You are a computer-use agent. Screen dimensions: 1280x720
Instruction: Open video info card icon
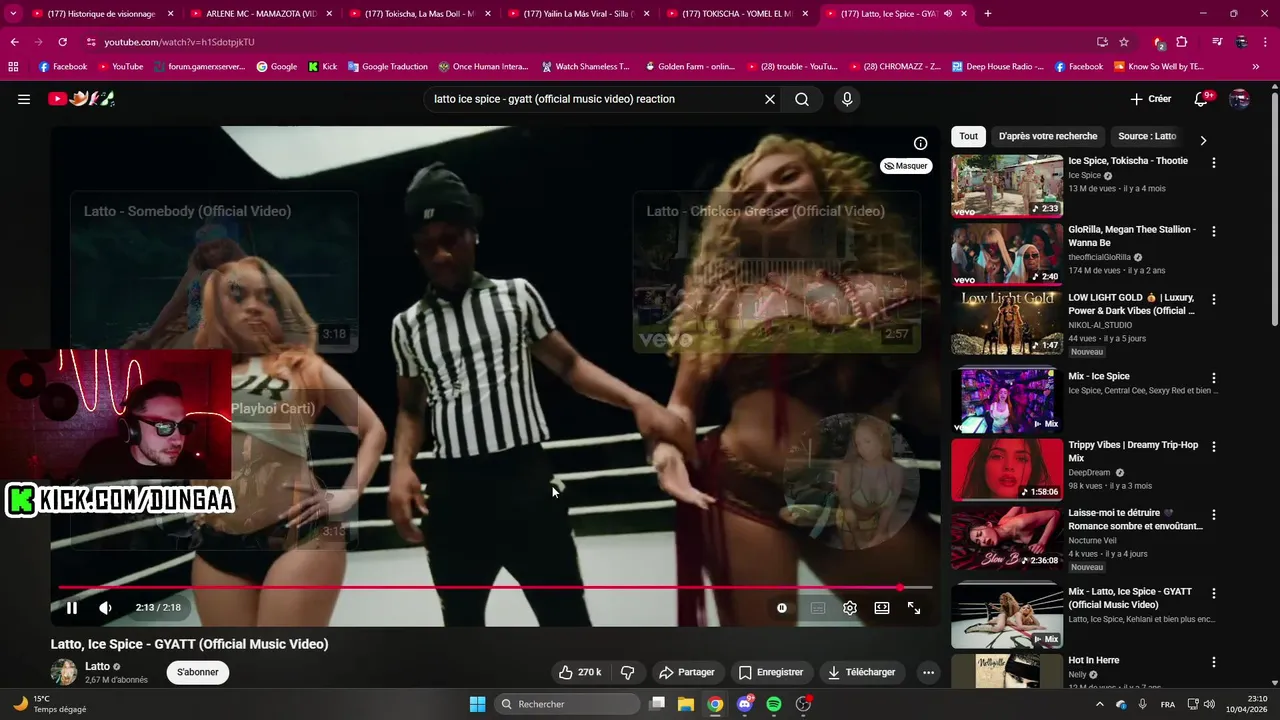[x=921, y=143]
